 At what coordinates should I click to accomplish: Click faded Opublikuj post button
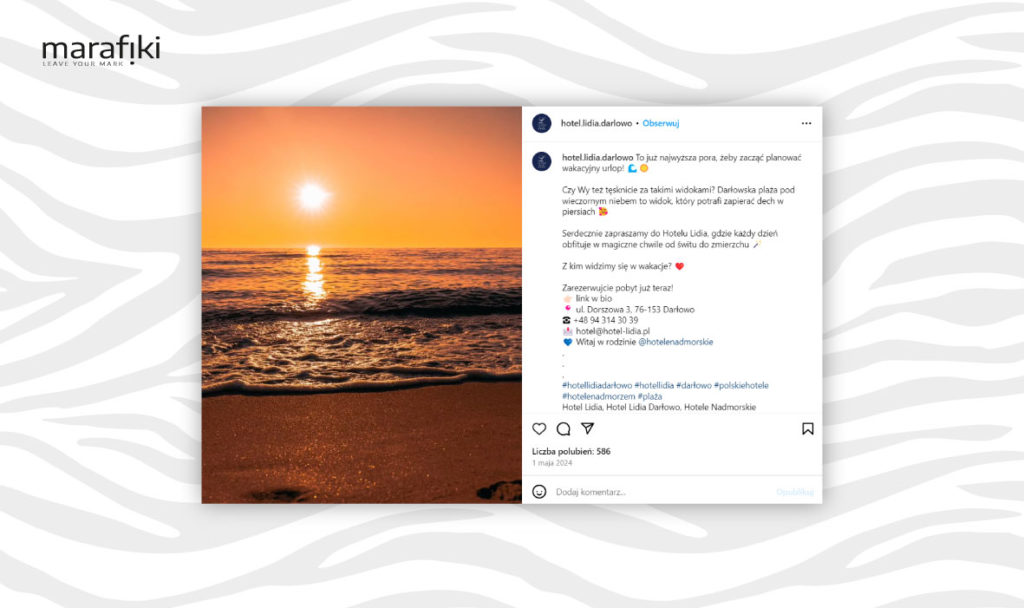(795, 492)
